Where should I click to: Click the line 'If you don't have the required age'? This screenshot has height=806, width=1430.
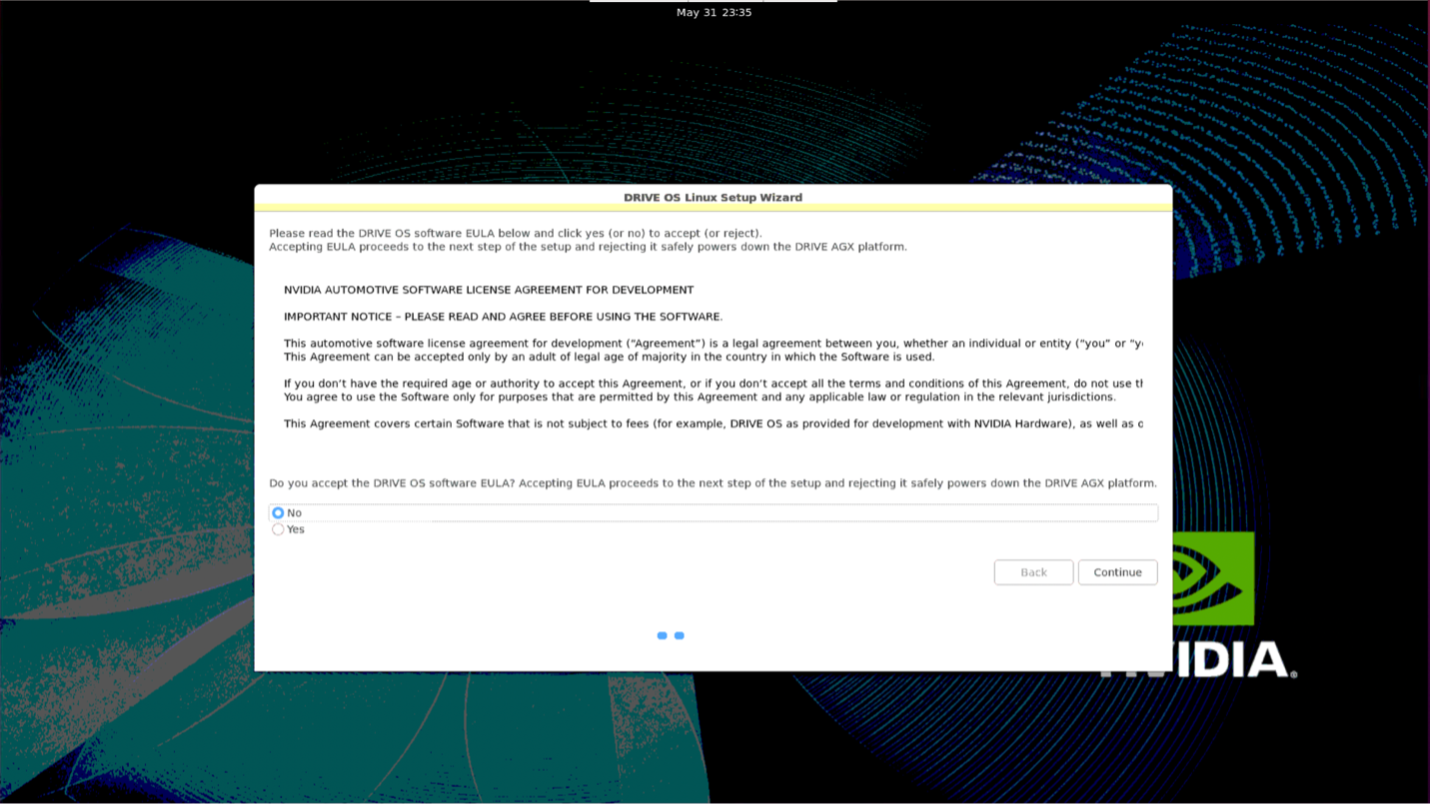coord(712,384)
